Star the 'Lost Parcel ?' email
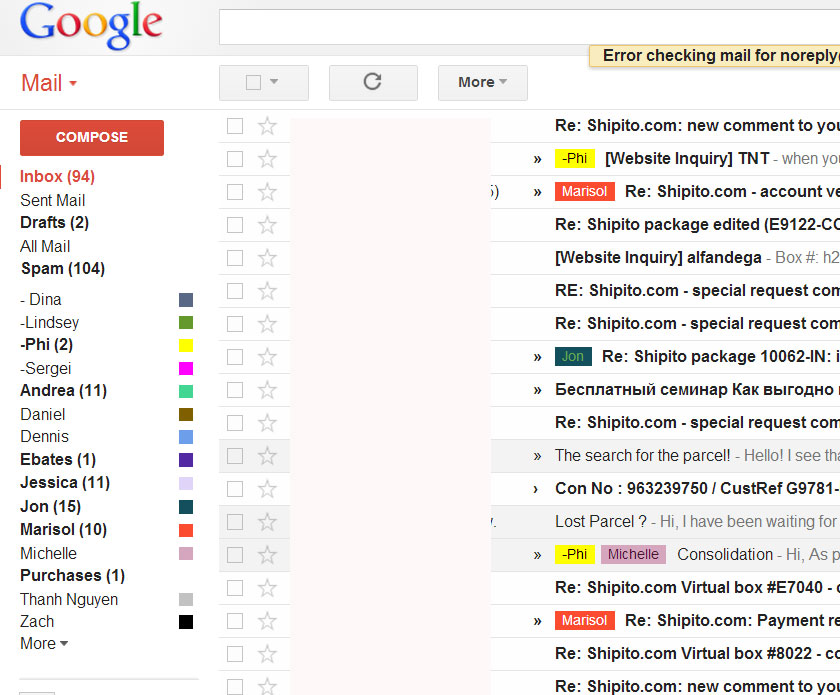The width and height of the screenshot is (840, 695). pos(267,522)
